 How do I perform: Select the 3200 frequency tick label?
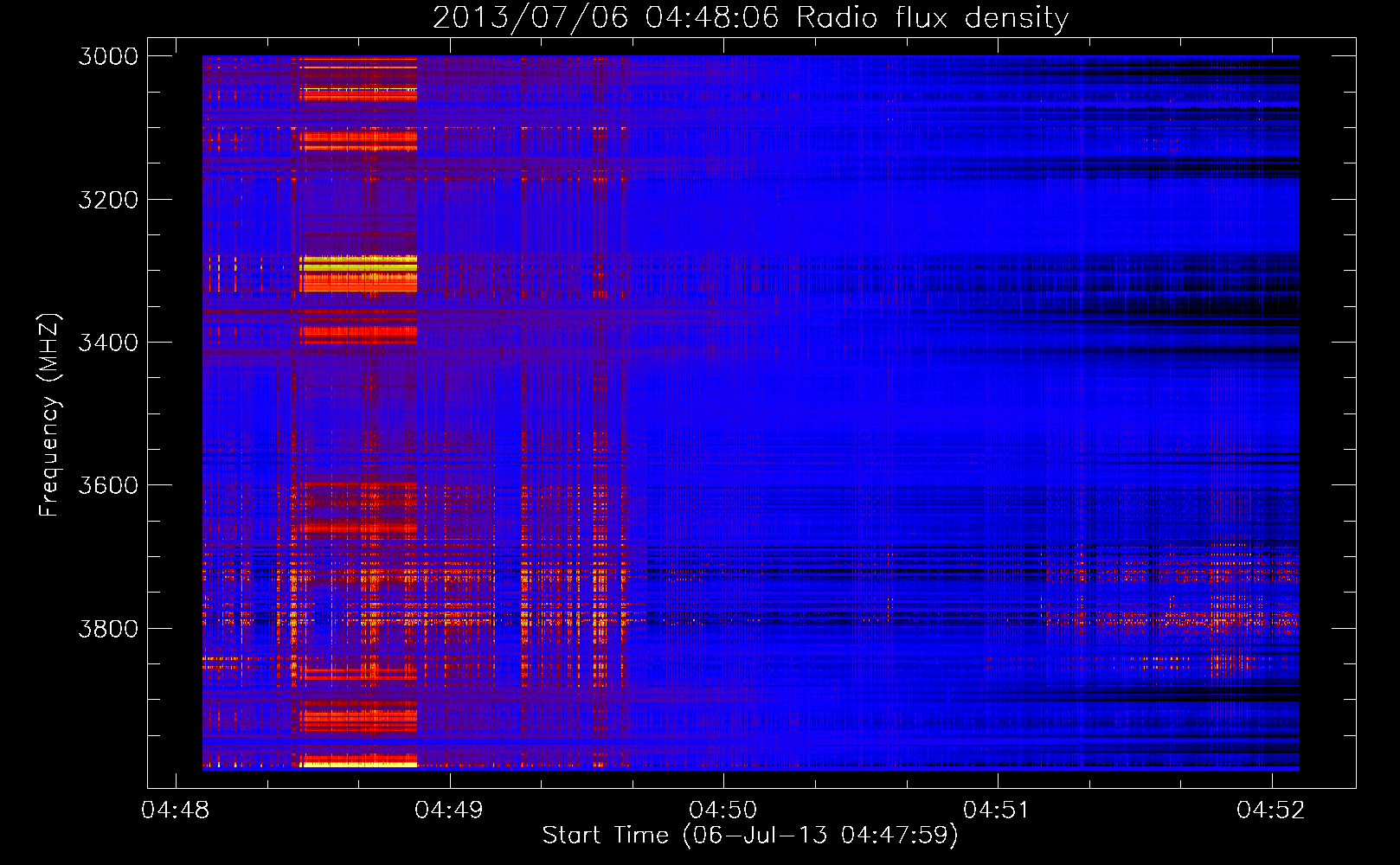[x=108, y=200]
